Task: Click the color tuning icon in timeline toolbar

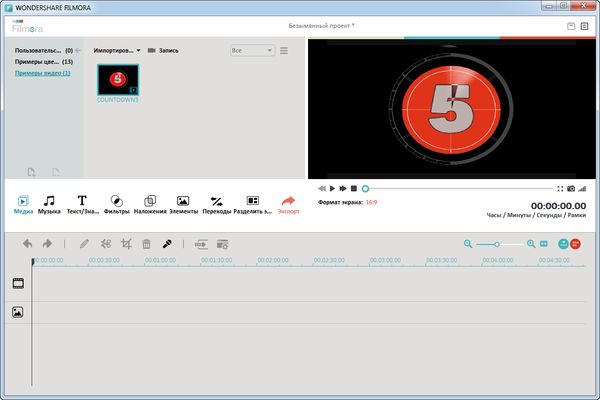Action: [222, 244]
